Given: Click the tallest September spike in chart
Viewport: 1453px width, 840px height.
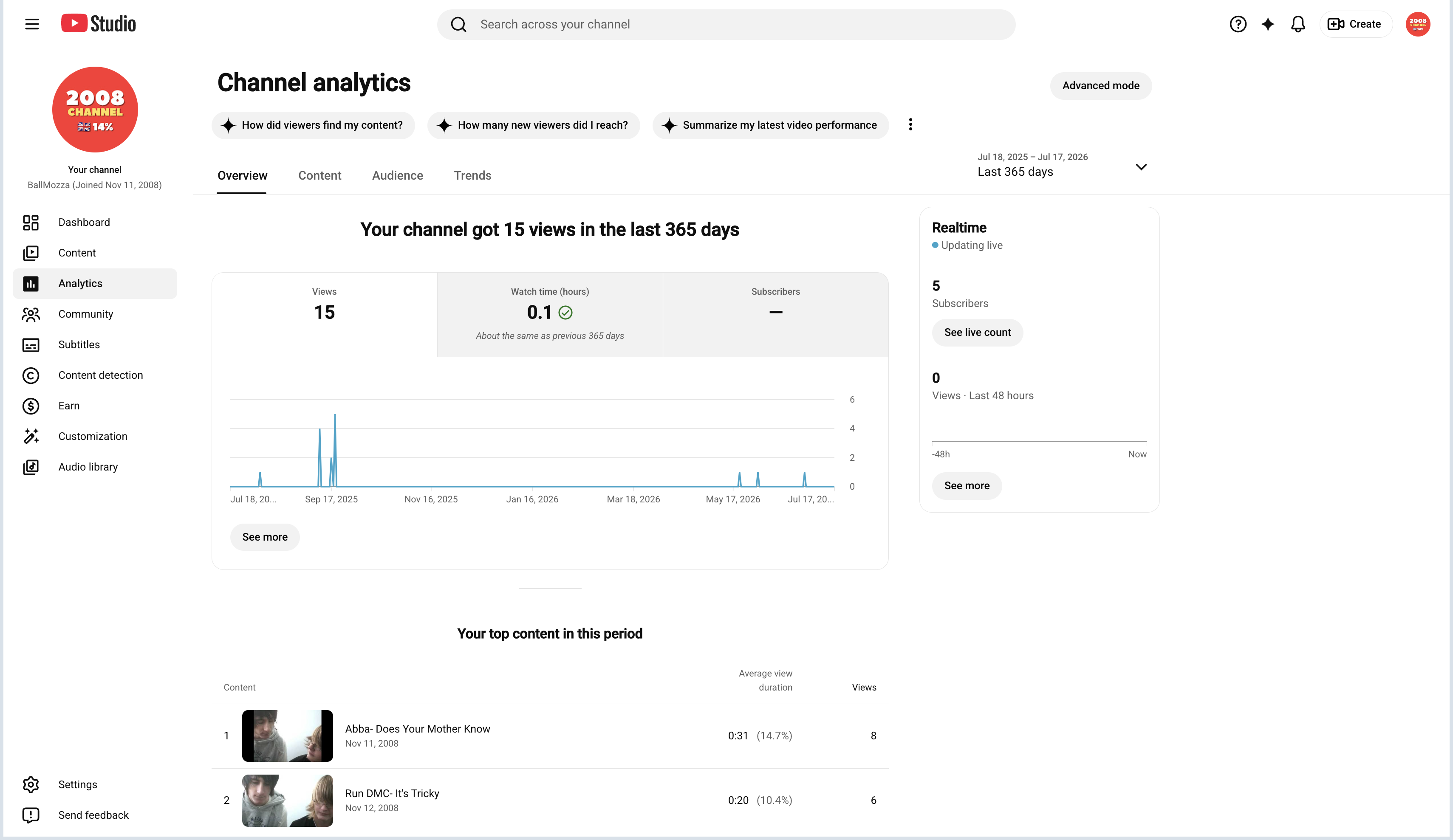Looking at the screenshot, I should pyautogui.click(x=335, y=450).
